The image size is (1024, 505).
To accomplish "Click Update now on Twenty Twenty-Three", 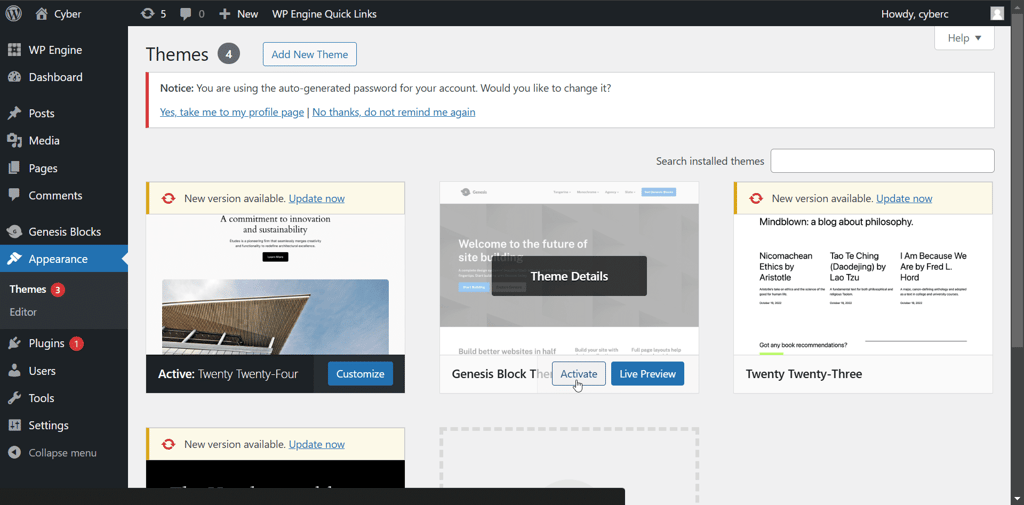I will click(x=904, y=199).
